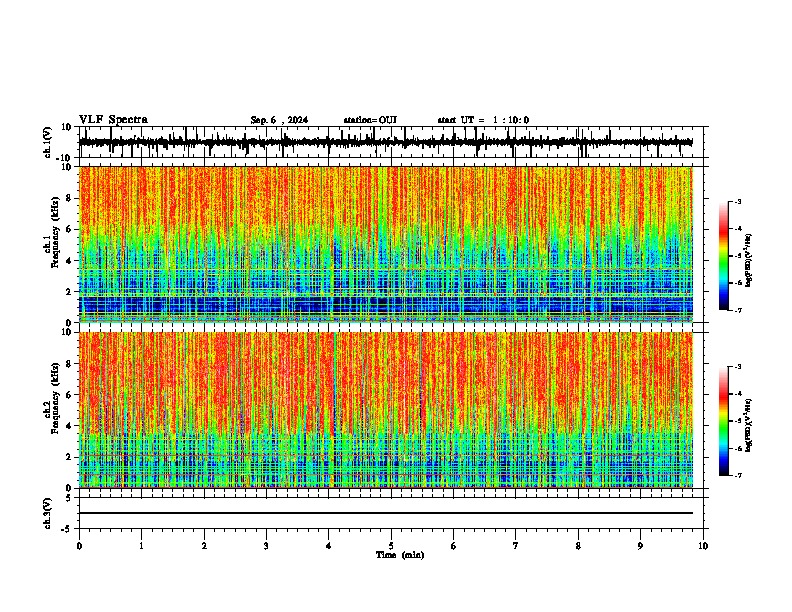Click inside the ch.1 spectrogram panel
This screenshot has height=612, width=792.
click(x=385, y=244)
